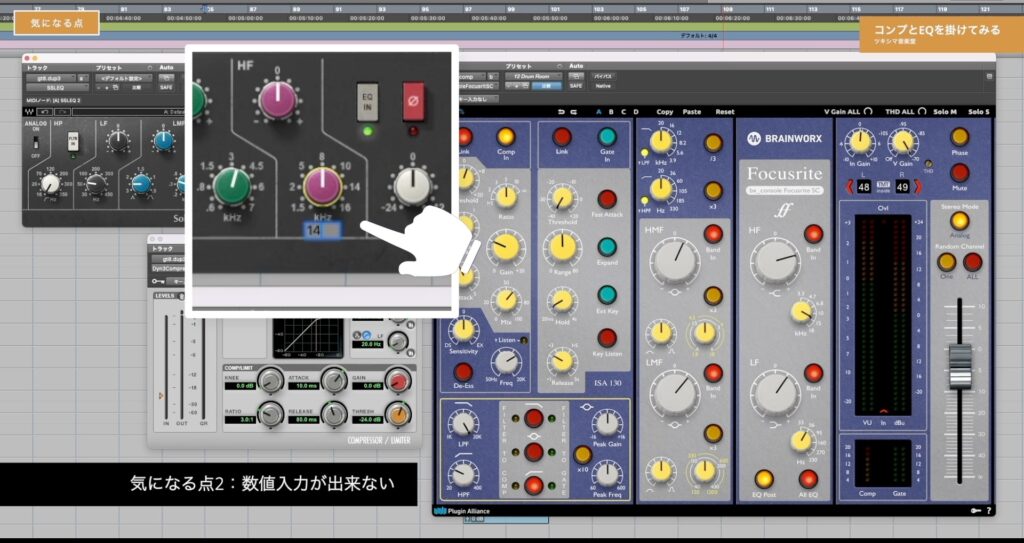The image size is (1024, 543).
Task: Click the Random Channel ALL button
Action: click(x=972, y=262)
